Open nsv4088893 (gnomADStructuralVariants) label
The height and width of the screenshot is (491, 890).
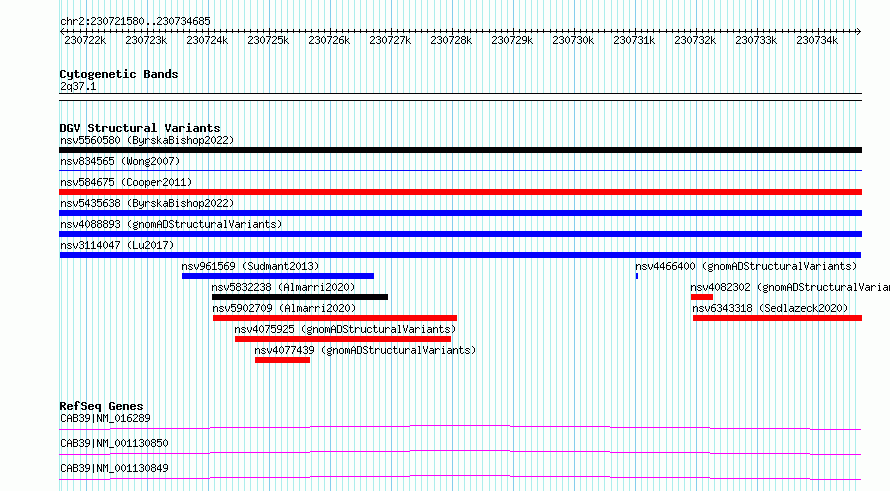pyautogui.click(x=171, y=224)
